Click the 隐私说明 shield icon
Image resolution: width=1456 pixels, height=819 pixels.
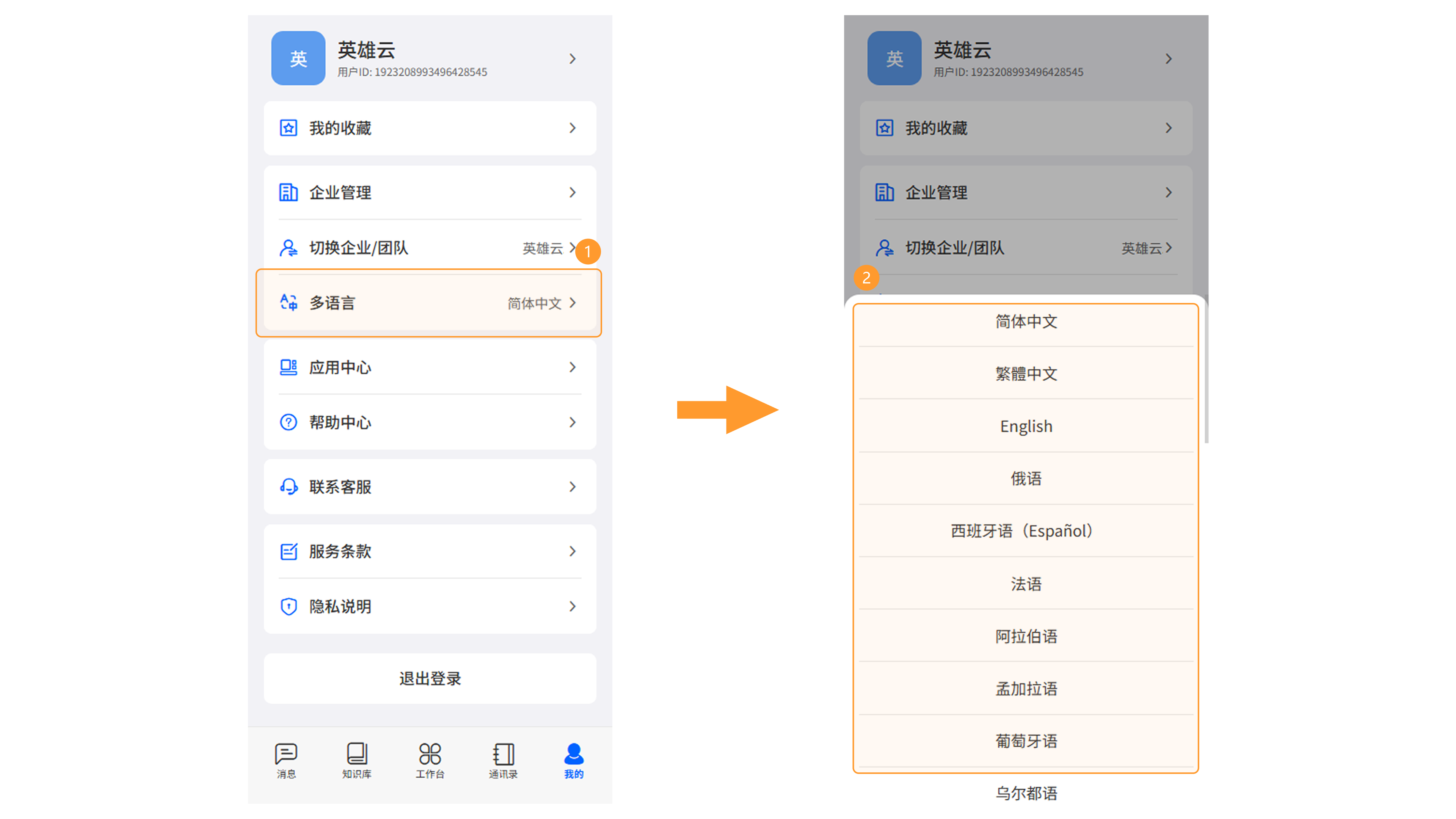288,607
